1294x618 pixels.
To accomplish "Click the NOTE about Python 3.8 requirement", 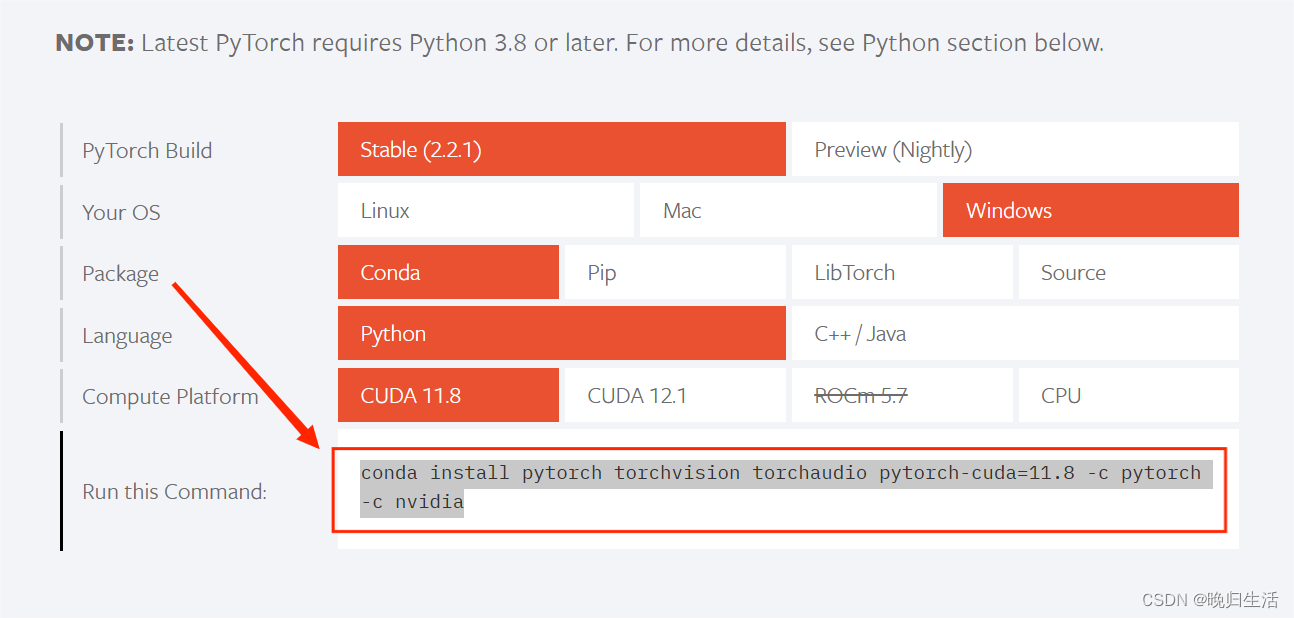I will [x=580, y=43].
